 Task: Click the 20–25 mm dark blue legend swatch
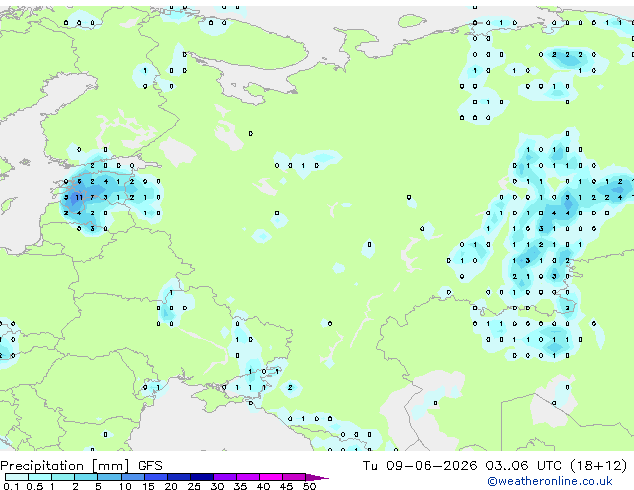[179, 477]
